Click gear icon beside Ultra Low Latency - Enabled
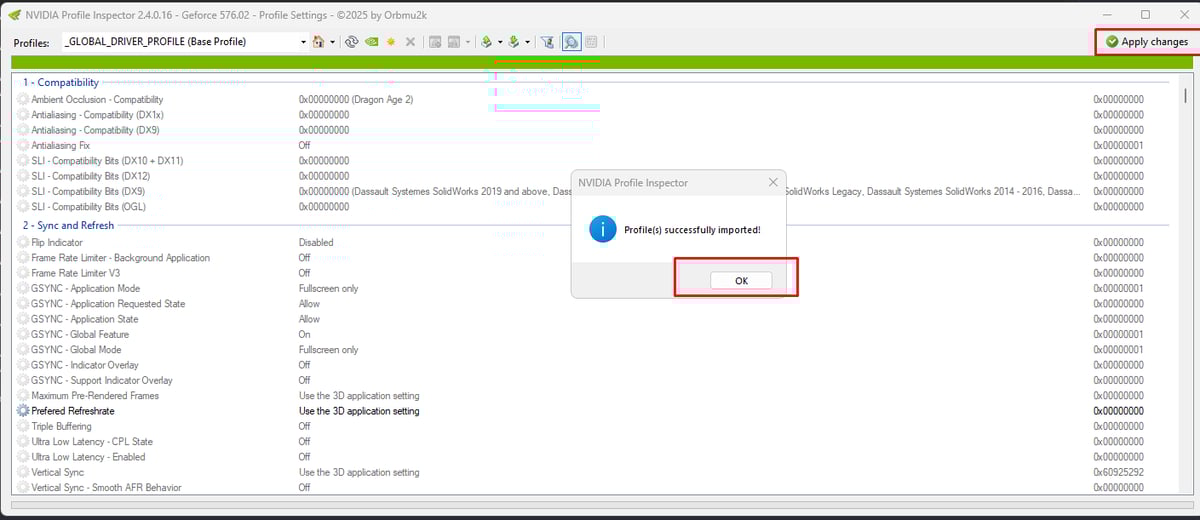Screen dimensions: 1200x520 click(x=23, y=457)
